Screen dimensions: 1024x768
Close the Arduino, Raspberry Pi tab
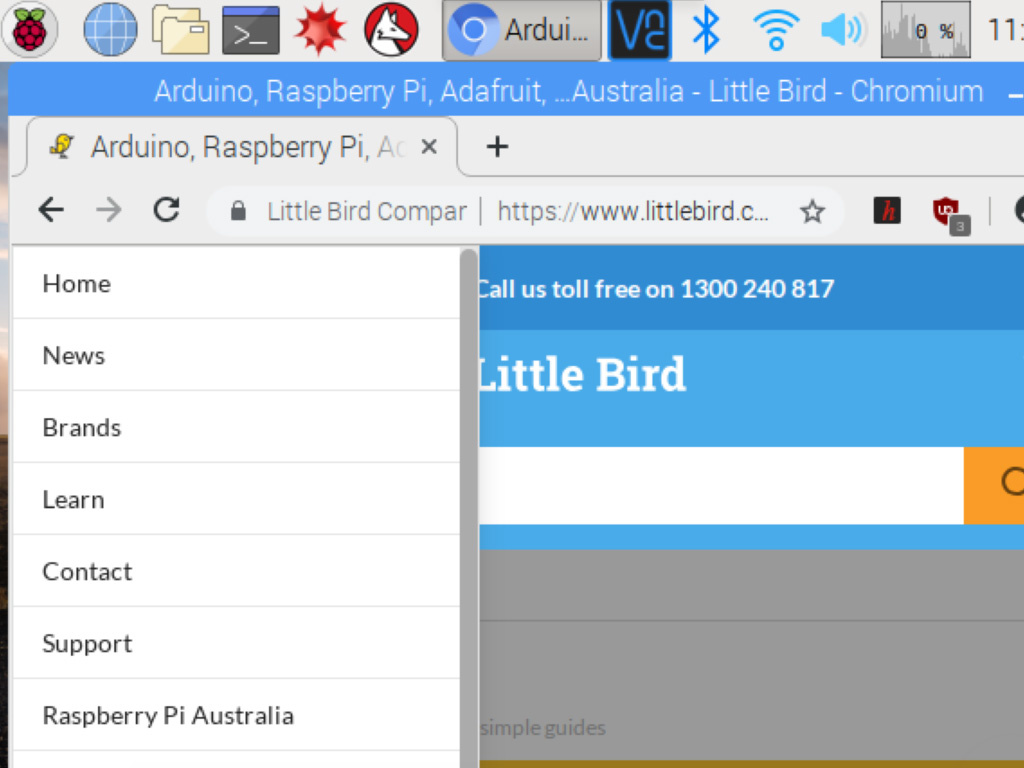click(429, 147)
